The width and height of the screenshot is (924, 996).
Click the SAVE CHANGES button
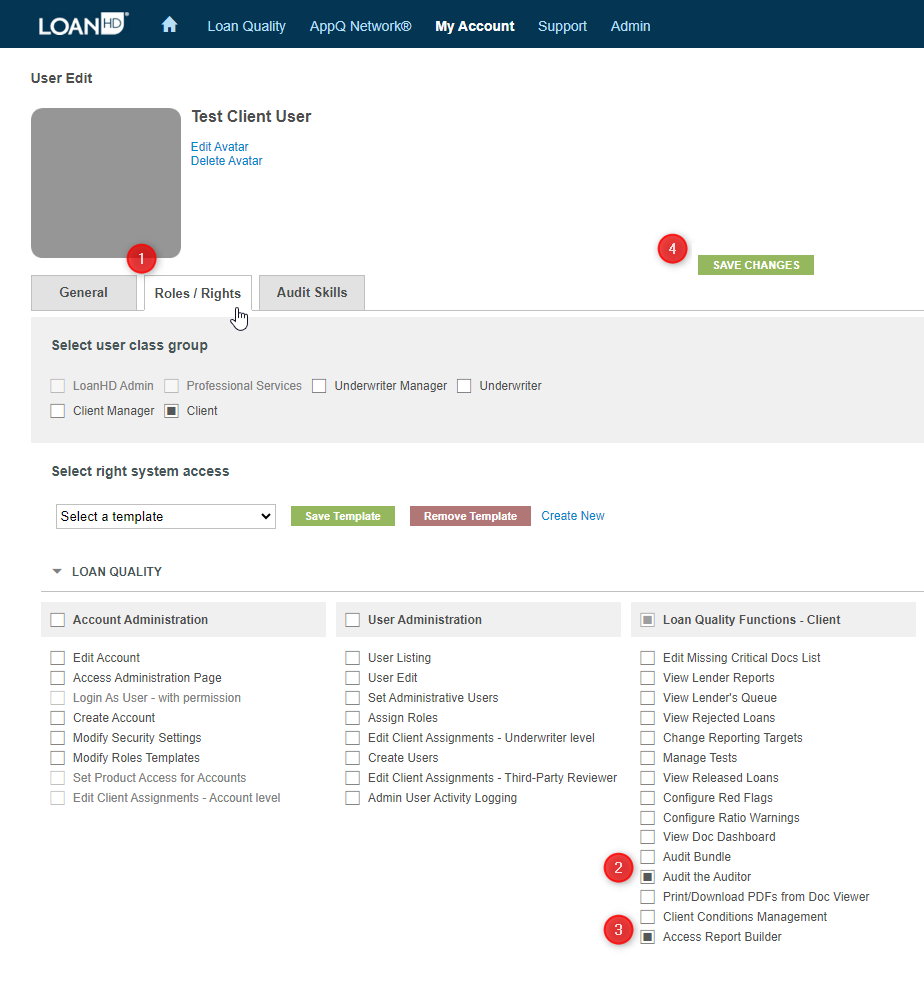pyautogui.click(x=755, y=265)
